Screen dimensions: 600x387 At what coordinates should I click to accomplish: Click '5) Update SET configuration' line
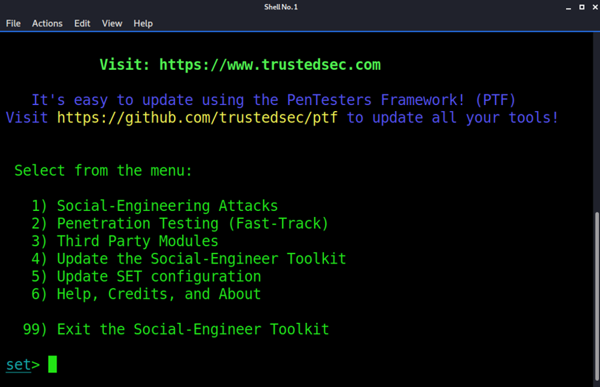coord(146,276)
